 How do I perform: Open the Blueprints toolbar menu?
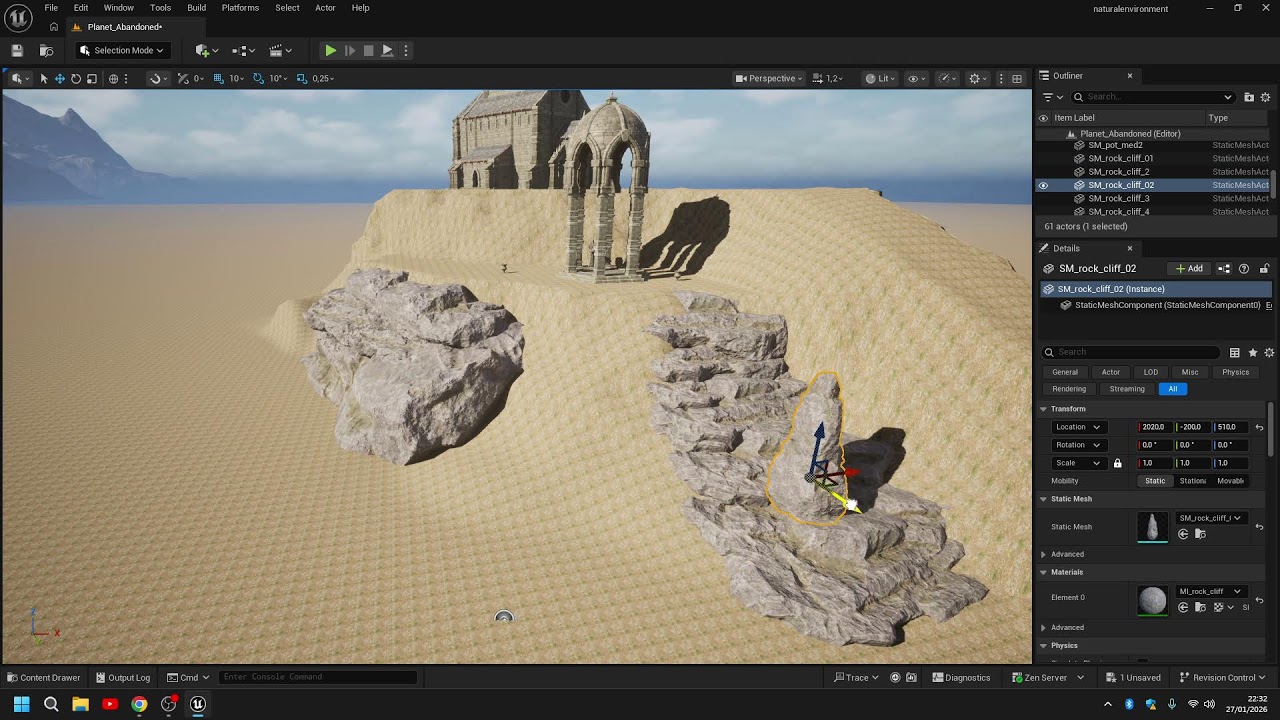pos(243,50)
